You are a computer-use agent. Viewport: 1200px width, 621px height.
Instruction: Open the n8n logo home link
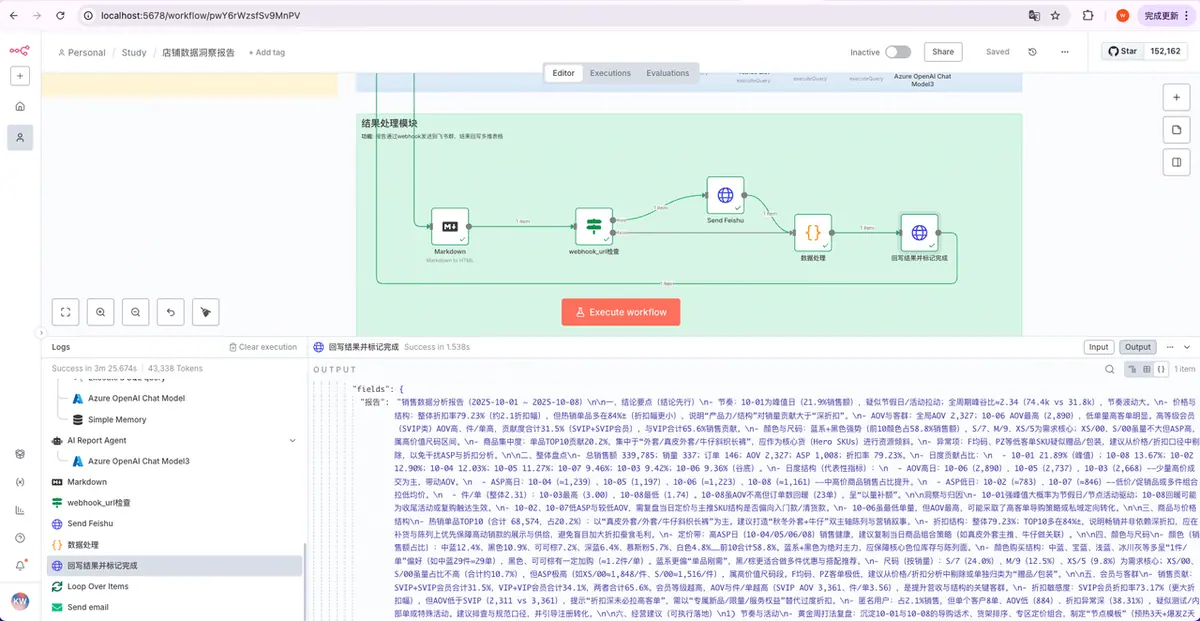click(x=19, y=51)
